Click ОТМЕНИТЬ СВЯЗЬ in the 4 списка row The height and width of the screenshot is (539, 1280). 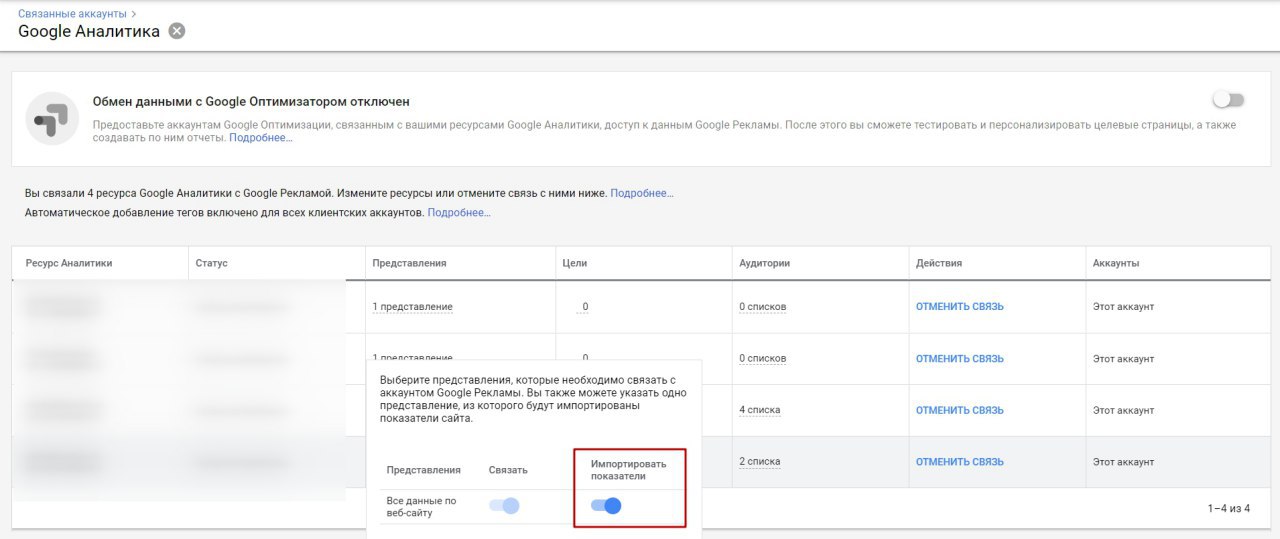tap(959, 411)
